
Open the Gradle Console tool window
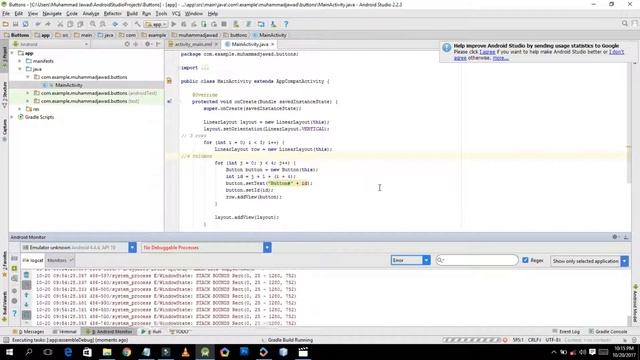click(608, 331)
